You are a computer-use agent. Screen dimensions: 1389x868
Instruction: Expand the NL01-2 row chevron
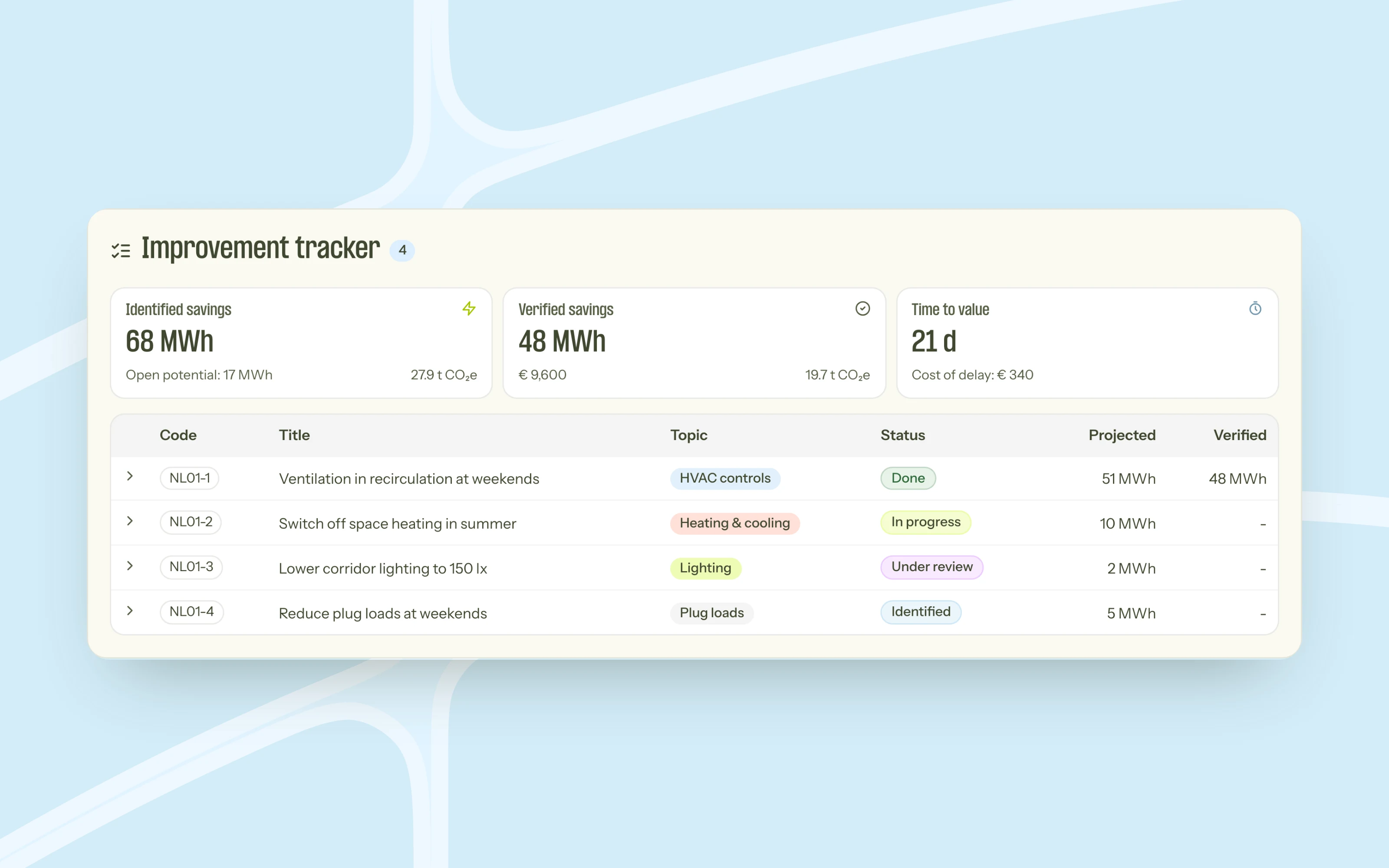[130, 521]
